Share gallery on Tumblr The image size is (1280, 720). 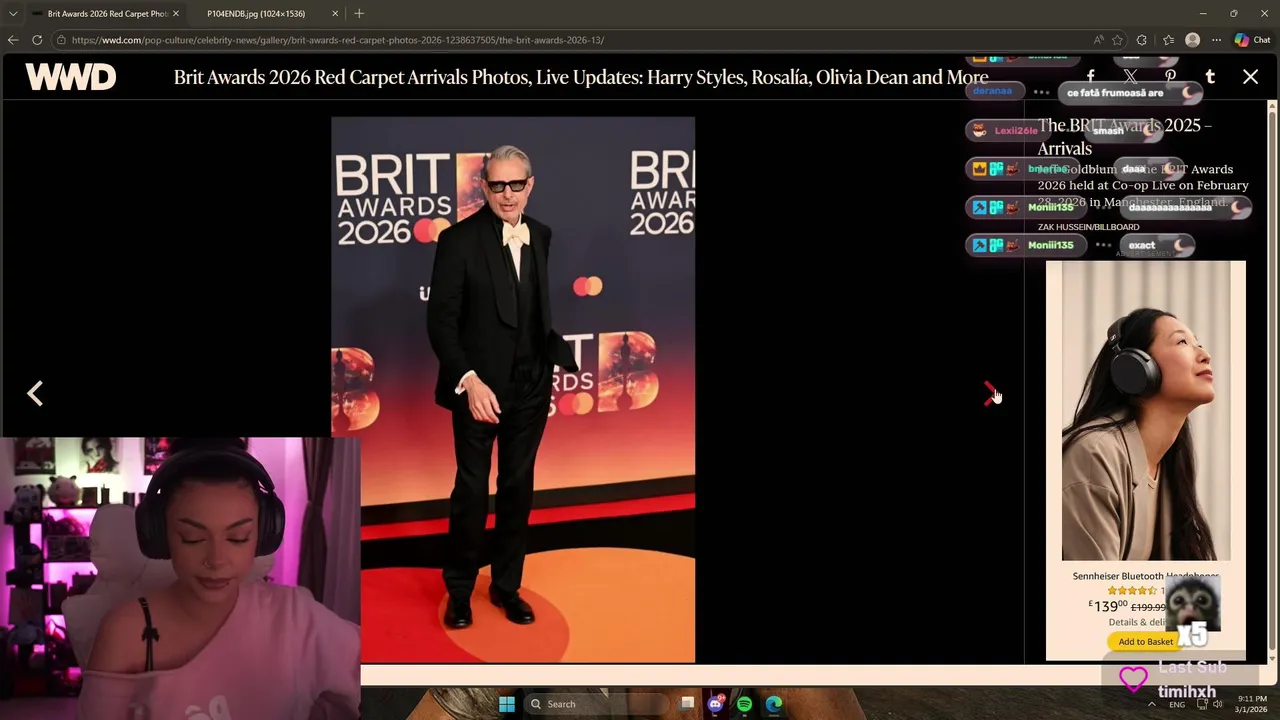pos(1210,77)
